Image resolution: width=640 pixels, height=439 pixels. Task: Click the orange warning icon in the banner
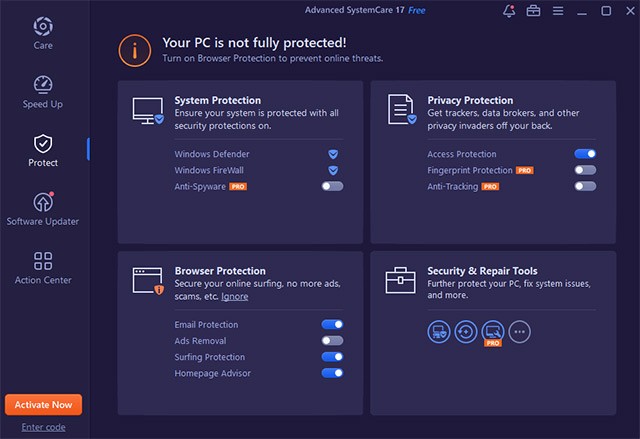134,49
